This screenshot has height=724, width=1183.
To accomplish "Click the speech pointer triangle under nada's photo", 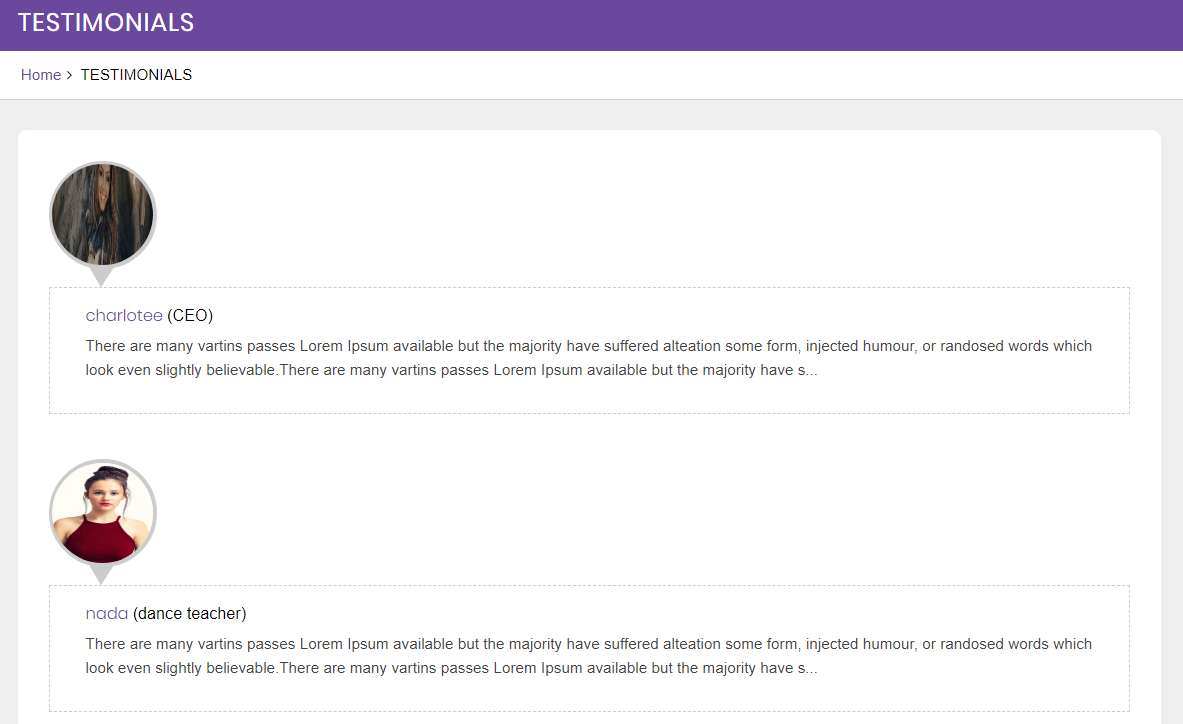I will pyautogui.click(x=101, y=575).
